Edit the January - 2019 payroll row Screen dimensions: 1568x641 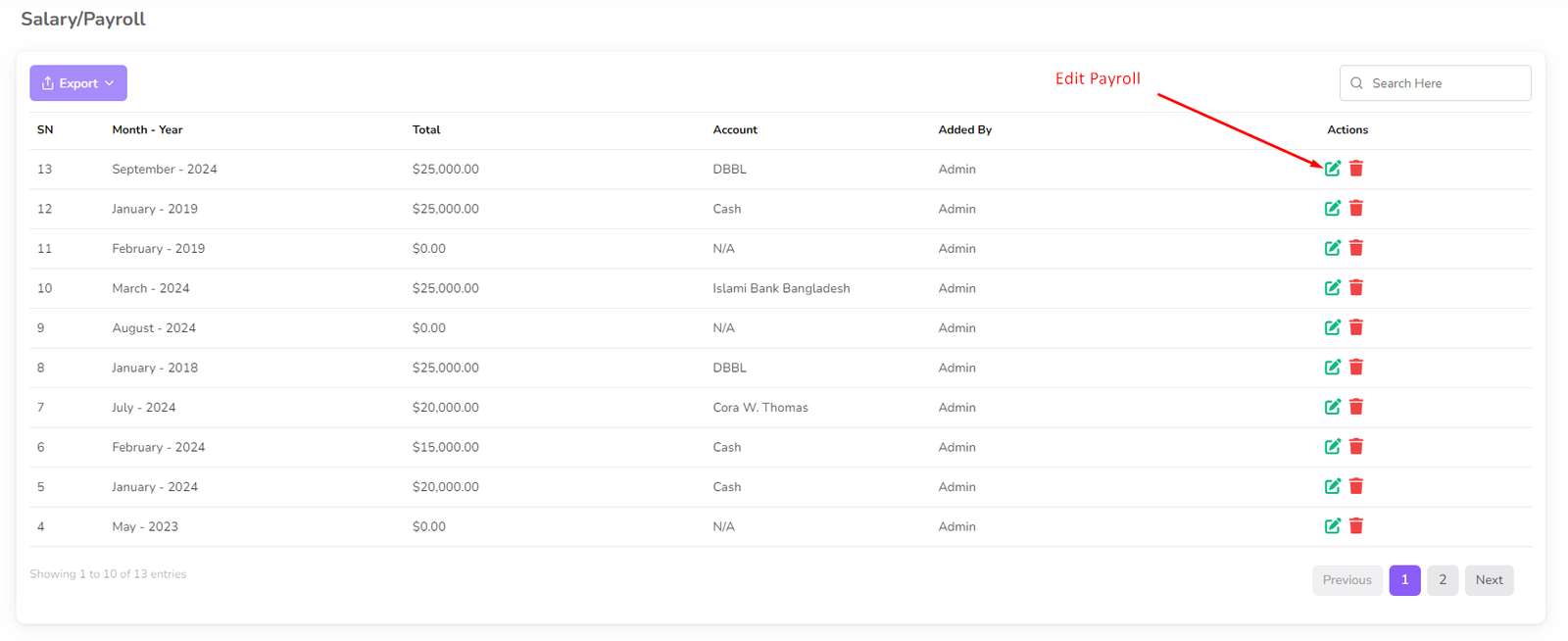(1332, 209)
